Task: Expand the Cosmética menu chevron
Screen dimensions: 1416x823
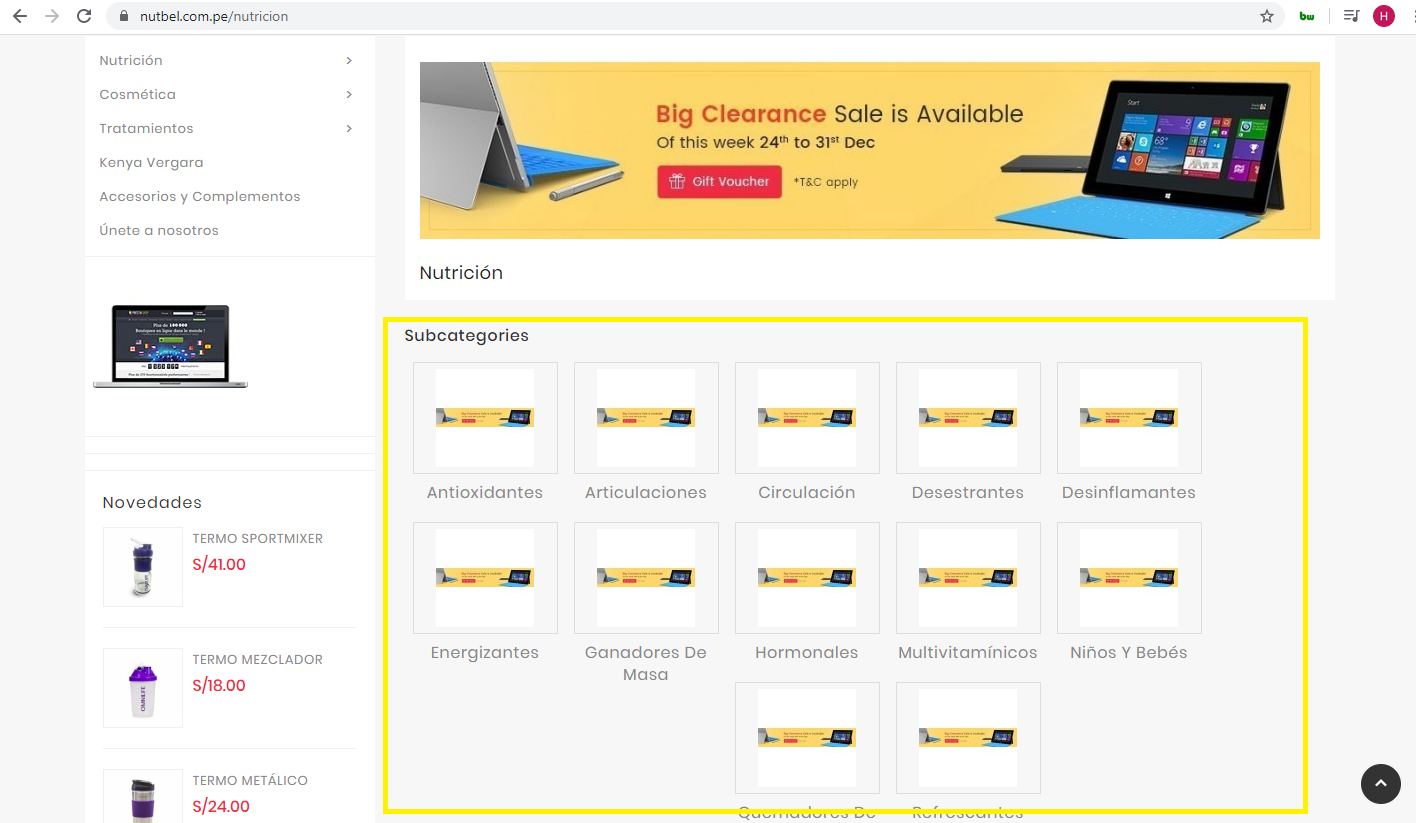Action: (x=349, y=95)
